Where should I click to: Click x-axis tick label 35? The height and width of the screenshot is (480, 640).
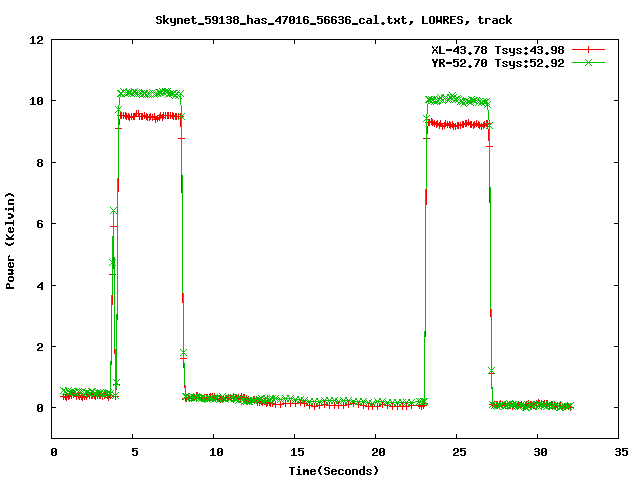pos(621,452)
